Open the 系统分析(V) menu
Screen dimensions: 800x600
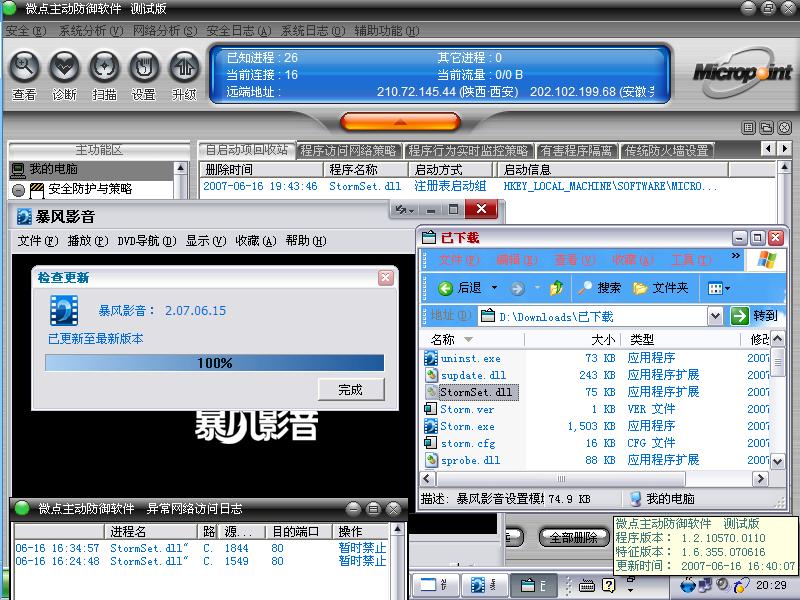pos(91,31)
